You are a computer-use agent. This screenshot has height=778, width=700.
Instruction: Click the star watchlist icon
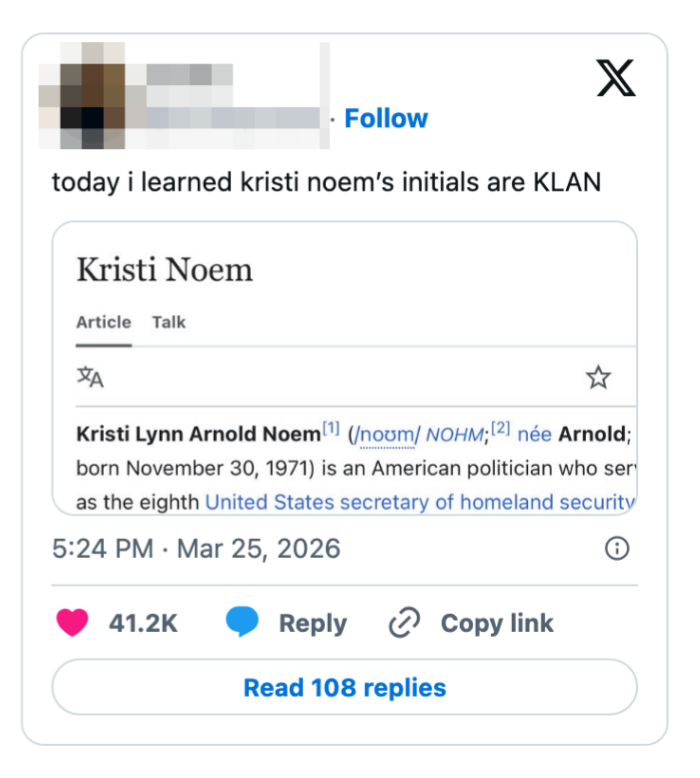point(598,377)
